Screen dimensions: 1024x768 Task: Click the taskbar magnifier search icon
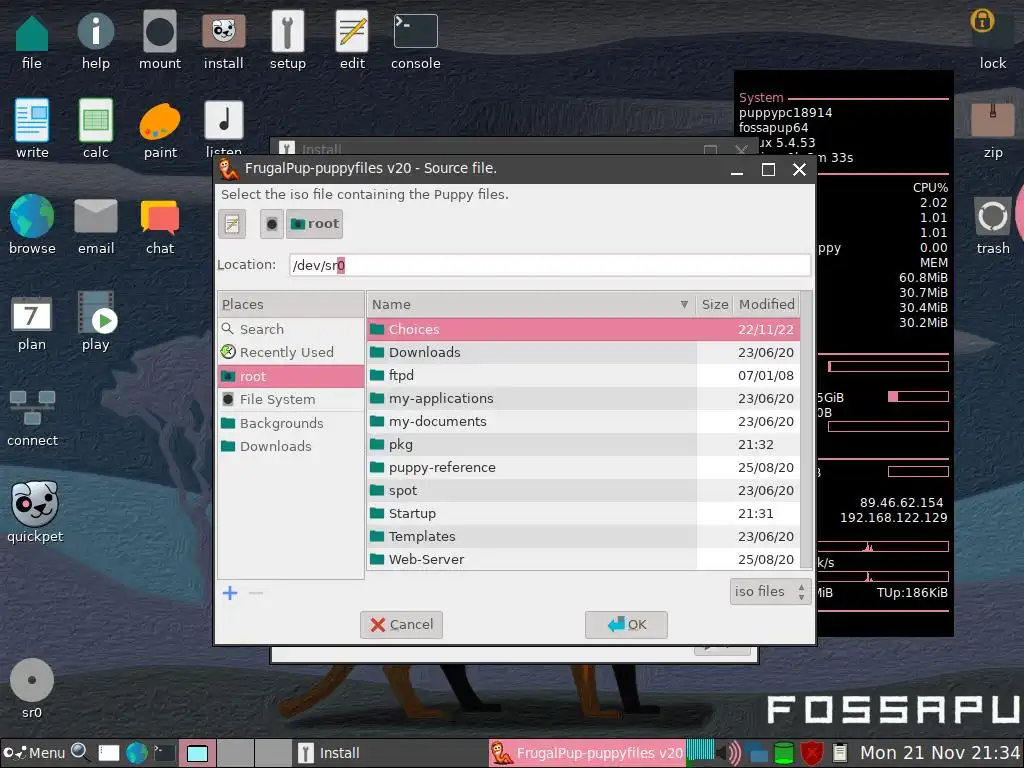coord(80,753)
